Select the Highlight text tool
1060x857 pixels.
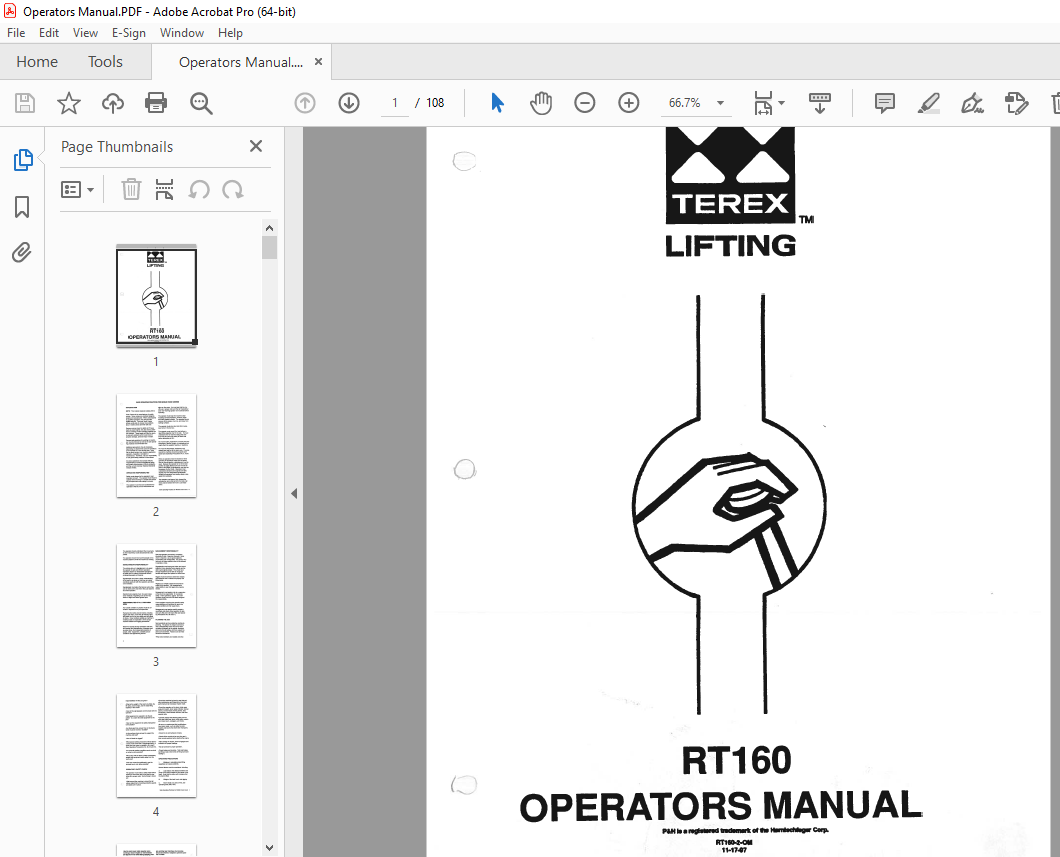[x=929, y=103]
